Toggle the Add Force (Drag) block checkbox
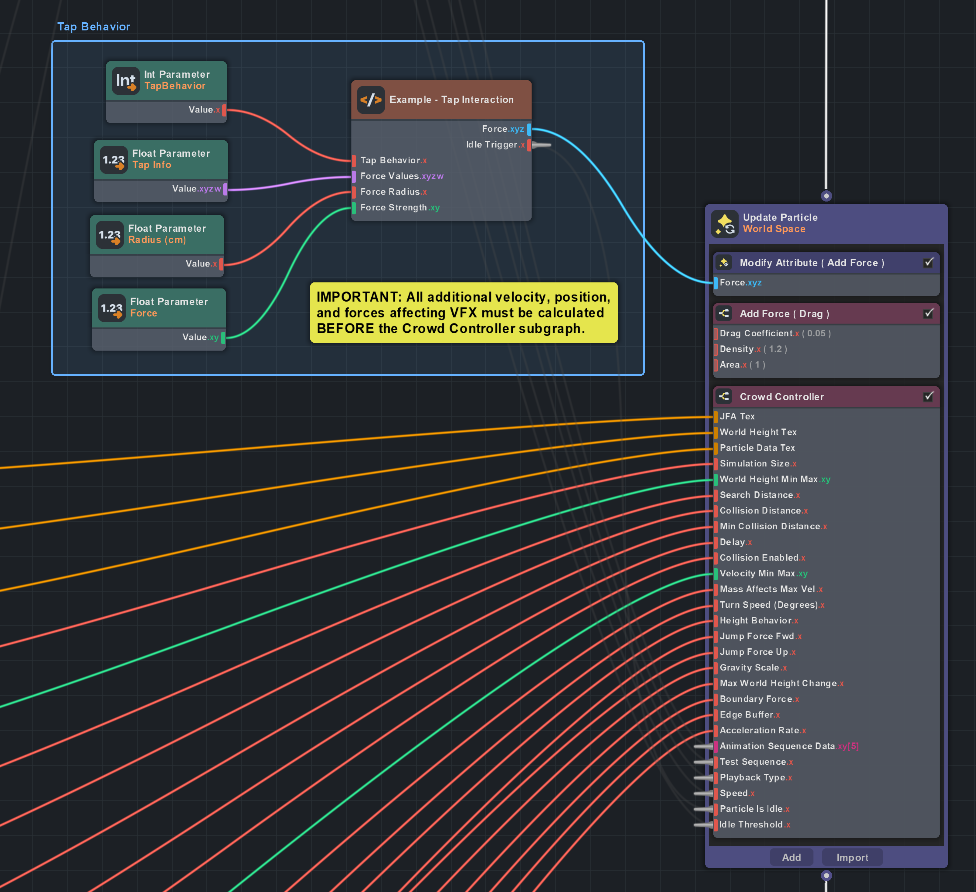This screenshot has height=892, width=976. click(929, 314)
